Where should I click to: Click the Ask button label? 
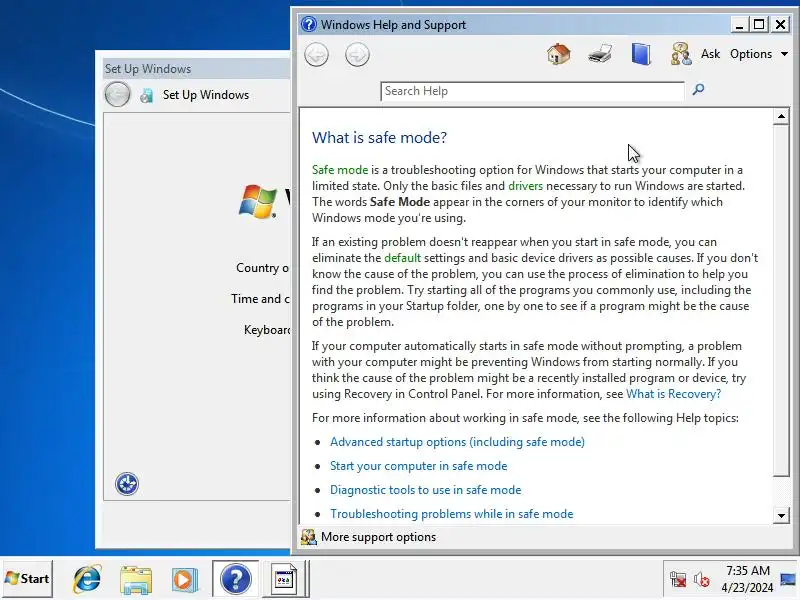(710, 54)
